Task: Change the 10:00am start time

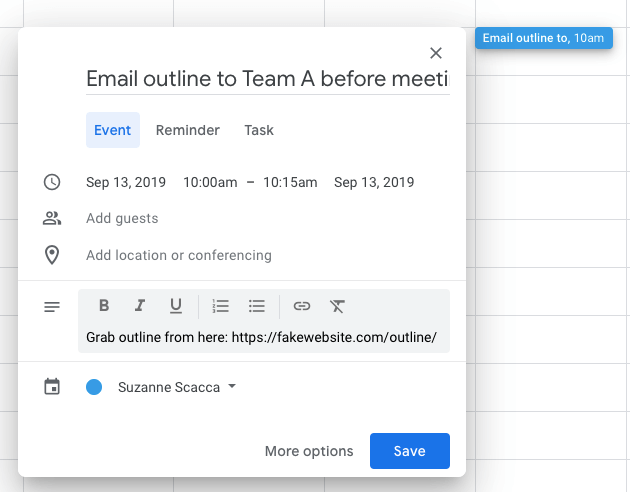Action: [210, 182]
